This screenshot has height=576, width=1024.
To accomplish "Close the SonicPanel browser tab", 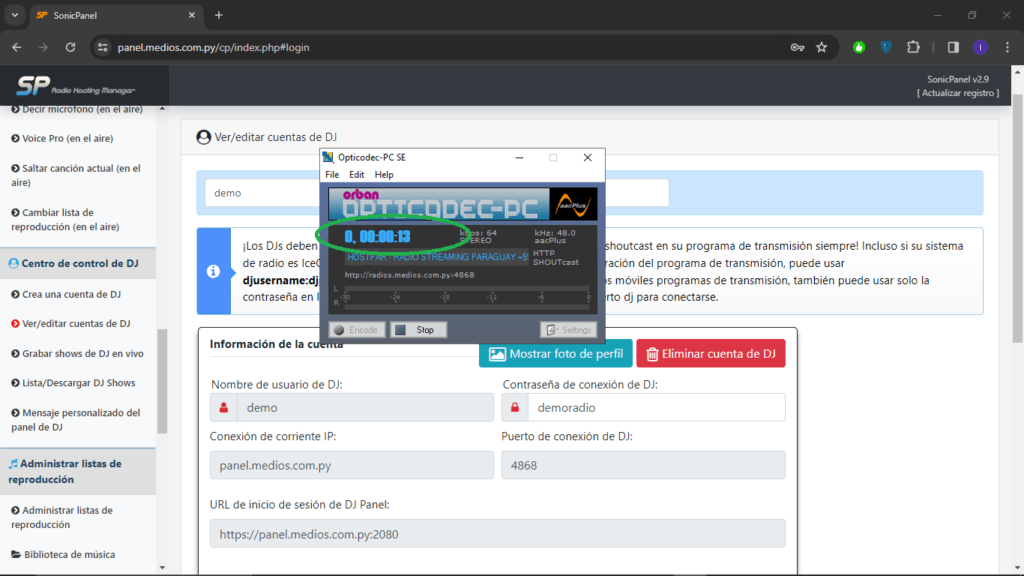I will coord(191,15).
